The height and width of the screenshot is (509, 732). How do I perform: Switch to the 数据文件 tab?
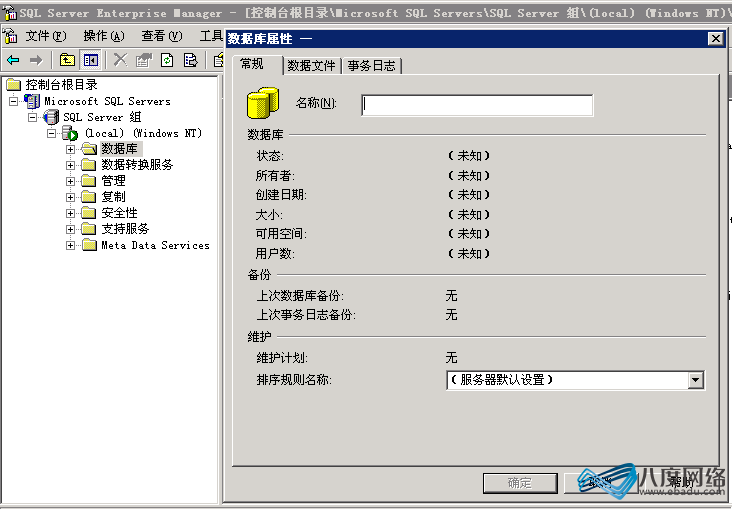point(311,66)
